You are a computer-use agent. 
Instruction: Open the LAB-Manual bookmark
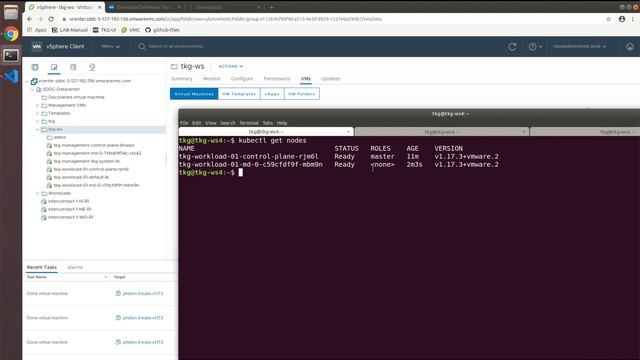click(70, 30)
